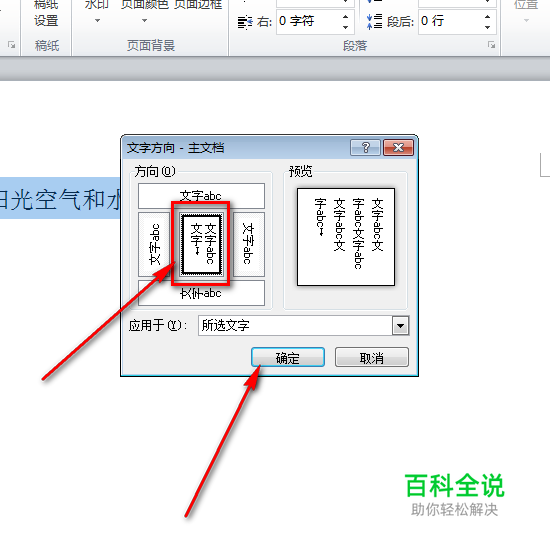Open the 位置 position dropdown
This screenshot has height=550, width=550.
[x=526, y=12]
